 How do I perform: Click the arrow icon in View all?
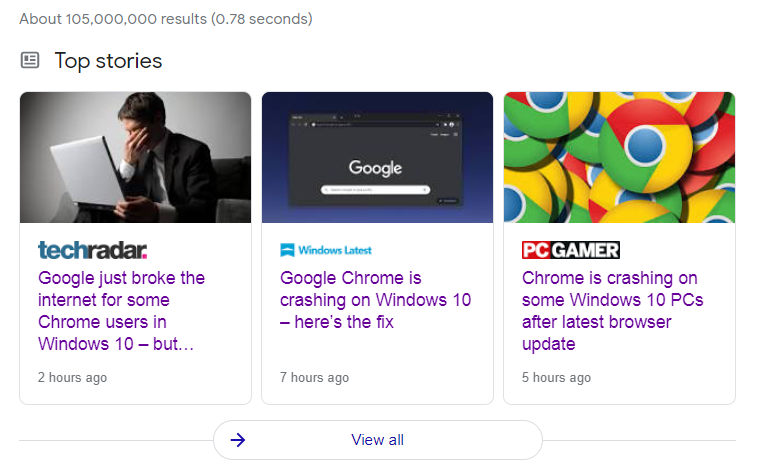click(x=238, y=440)
